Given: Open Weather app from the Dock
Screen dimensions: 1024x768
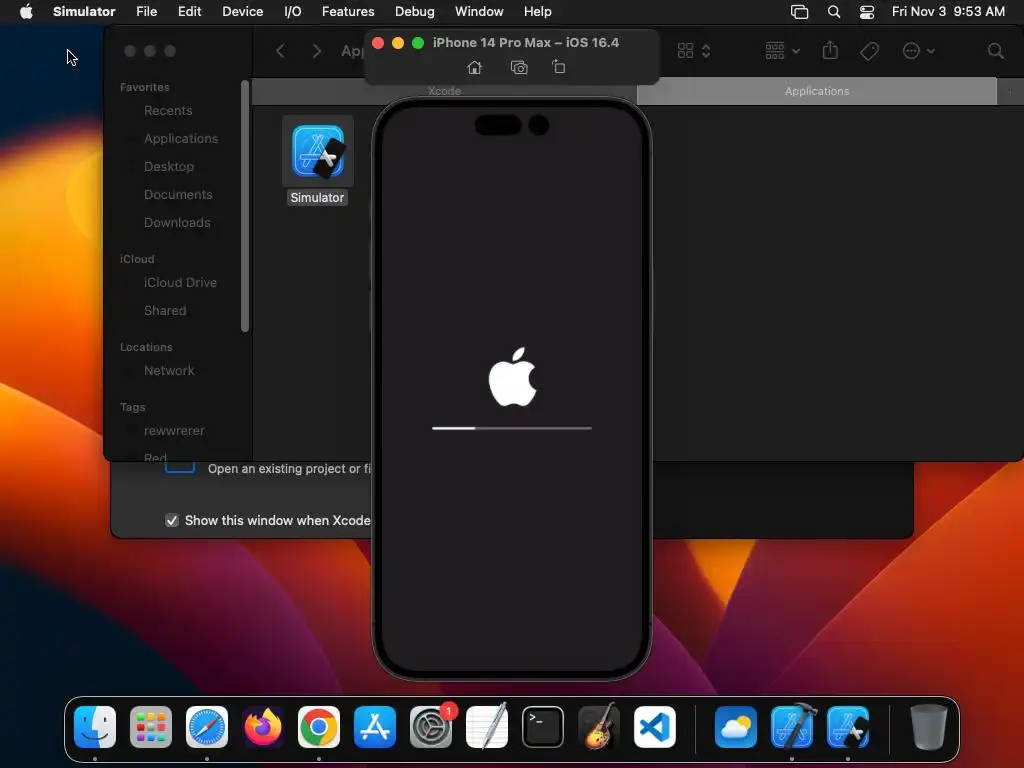Looking at the screenshot, I should click(736, 727).
